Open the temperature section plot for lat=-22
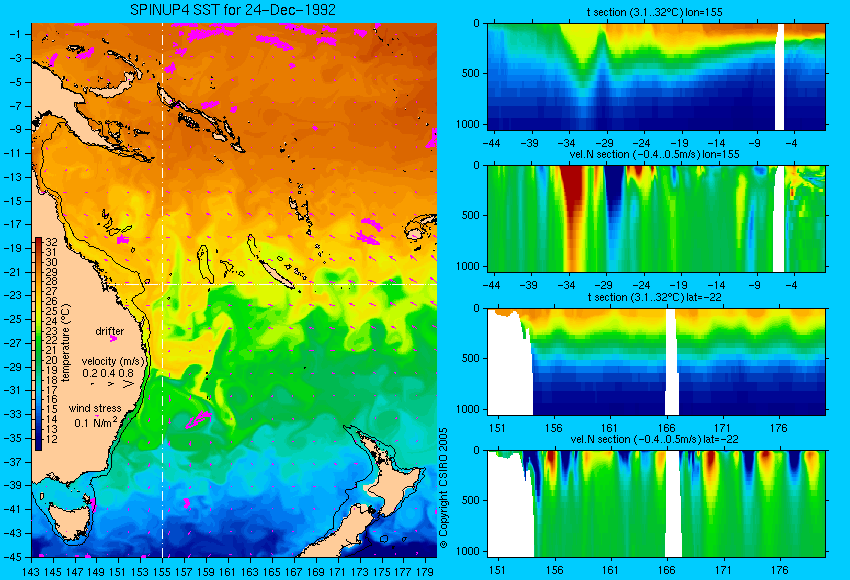This screenshot has height=580, width=850. coord(656,362)
